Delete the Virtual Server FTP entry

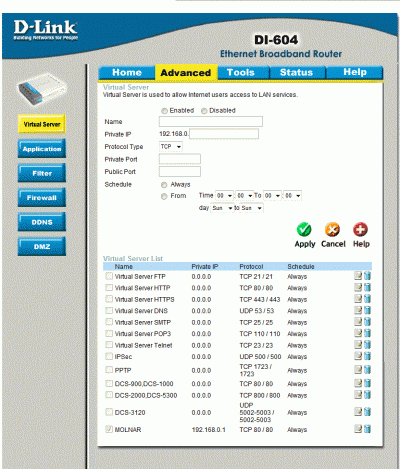[367, 276]
